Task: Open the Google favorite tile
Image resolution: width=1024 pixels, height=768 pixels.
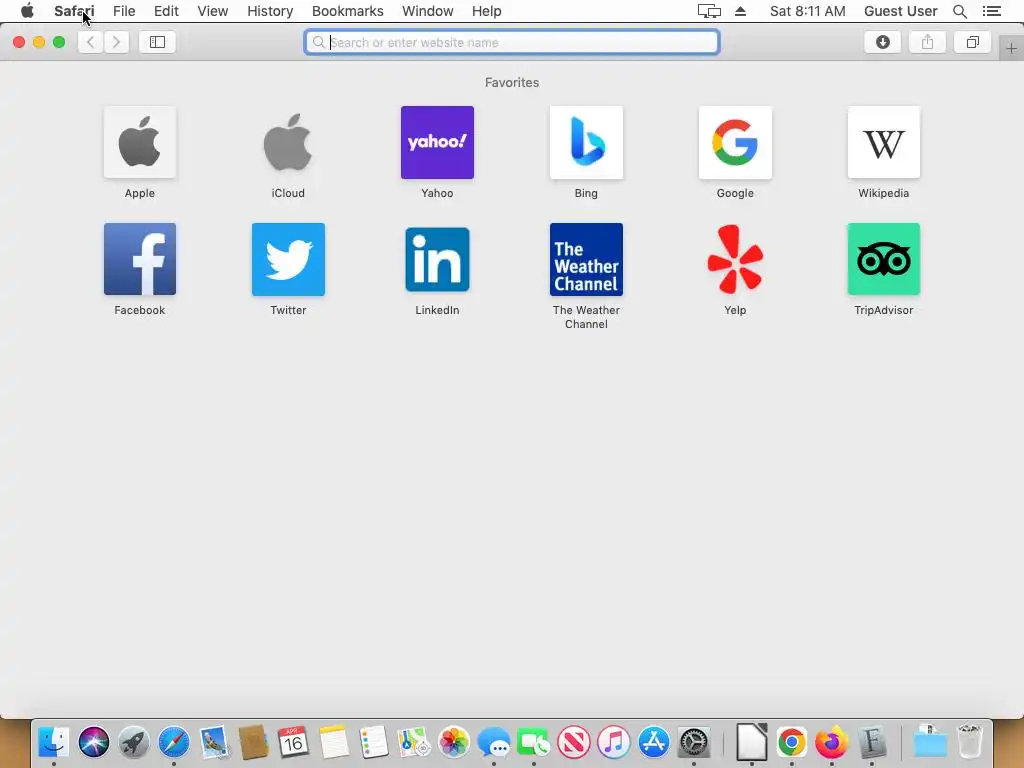Action: [735, 142]
